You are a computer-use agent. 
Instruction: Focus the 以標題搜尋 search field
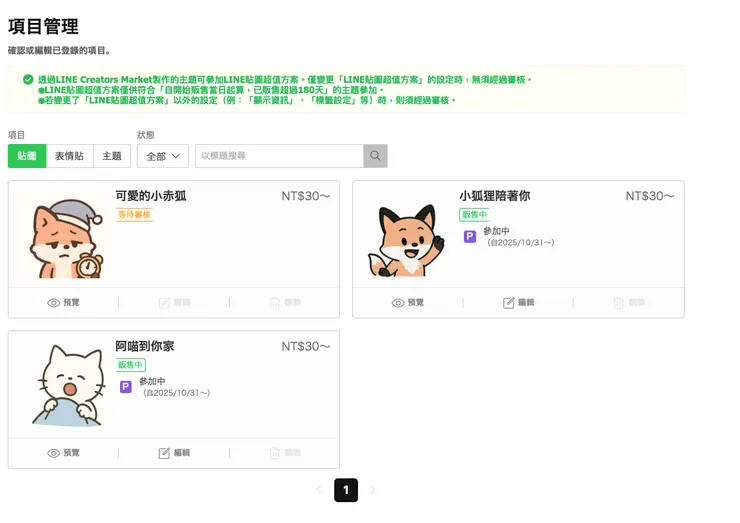tap(279, 156)
